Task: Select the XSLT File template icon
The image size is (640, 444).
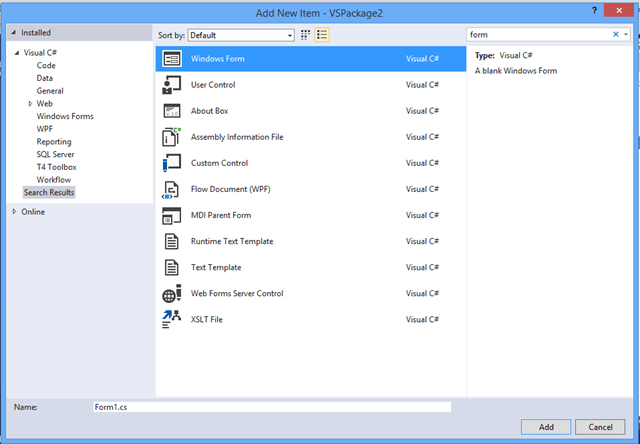Action: tap(171, 320)
